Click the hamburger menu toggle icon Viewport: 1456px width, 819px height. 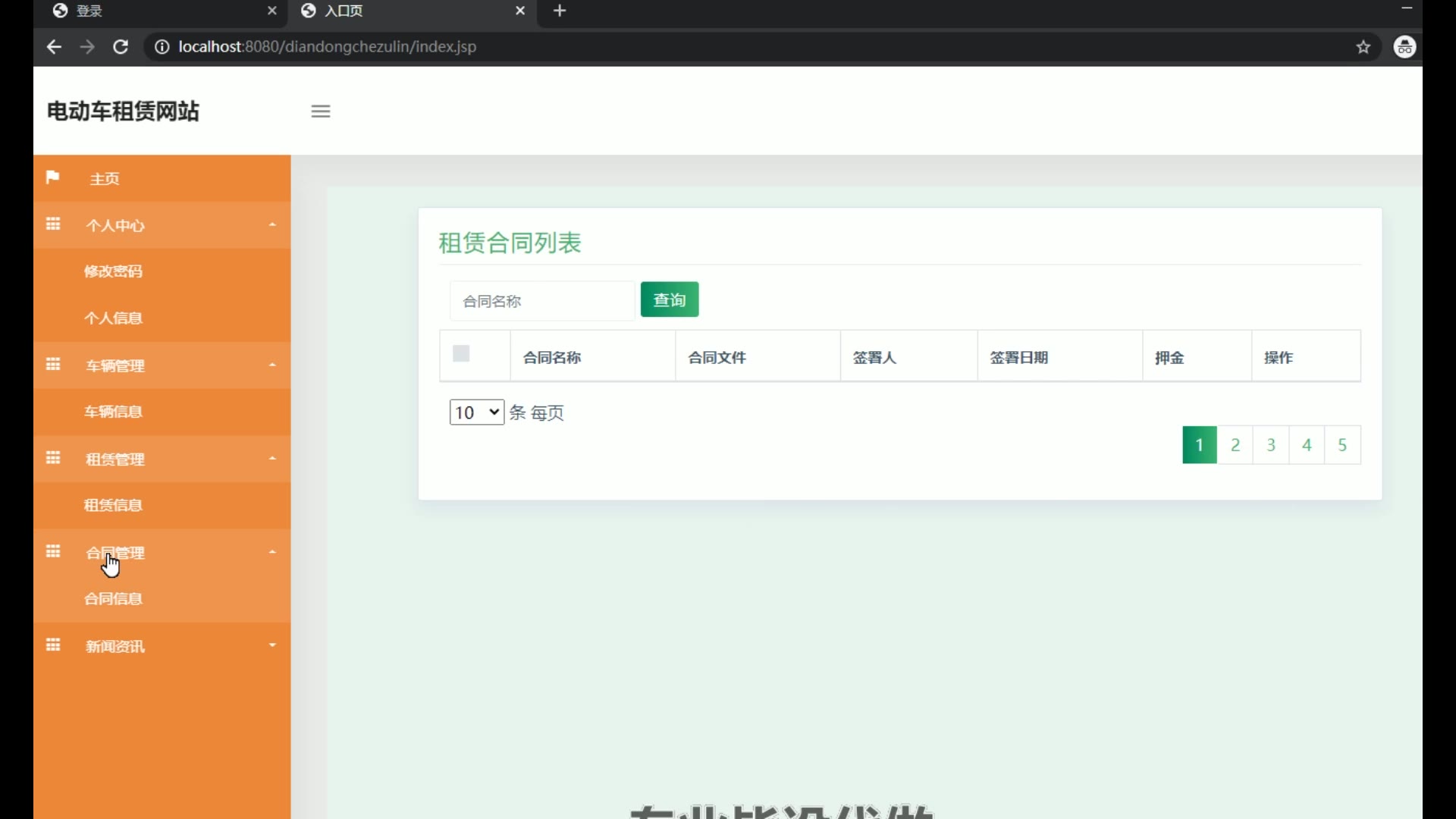click(321, 111)
